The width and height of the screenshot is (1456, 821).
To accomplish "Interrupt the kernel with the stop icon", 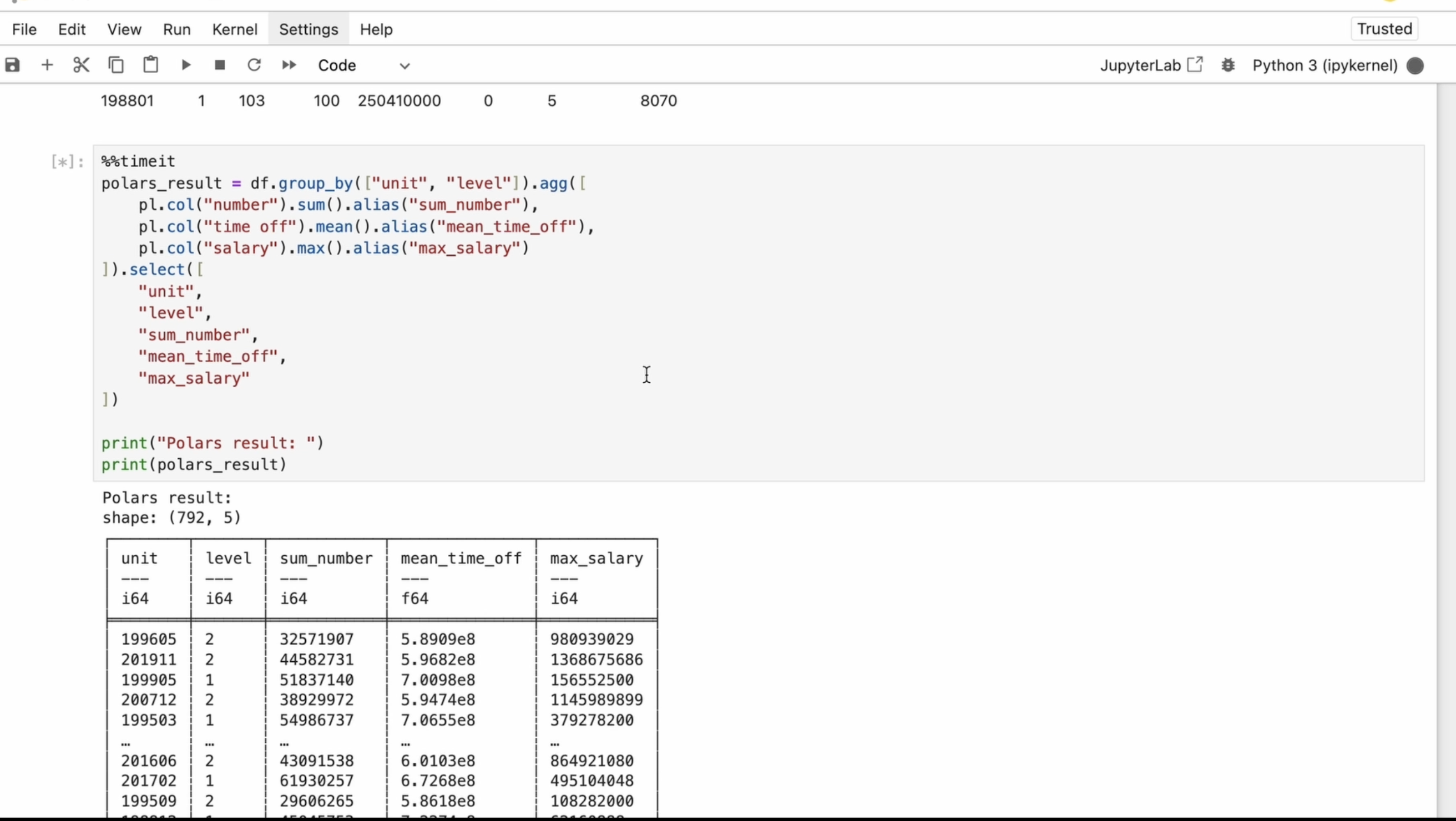I will (220, 65).
